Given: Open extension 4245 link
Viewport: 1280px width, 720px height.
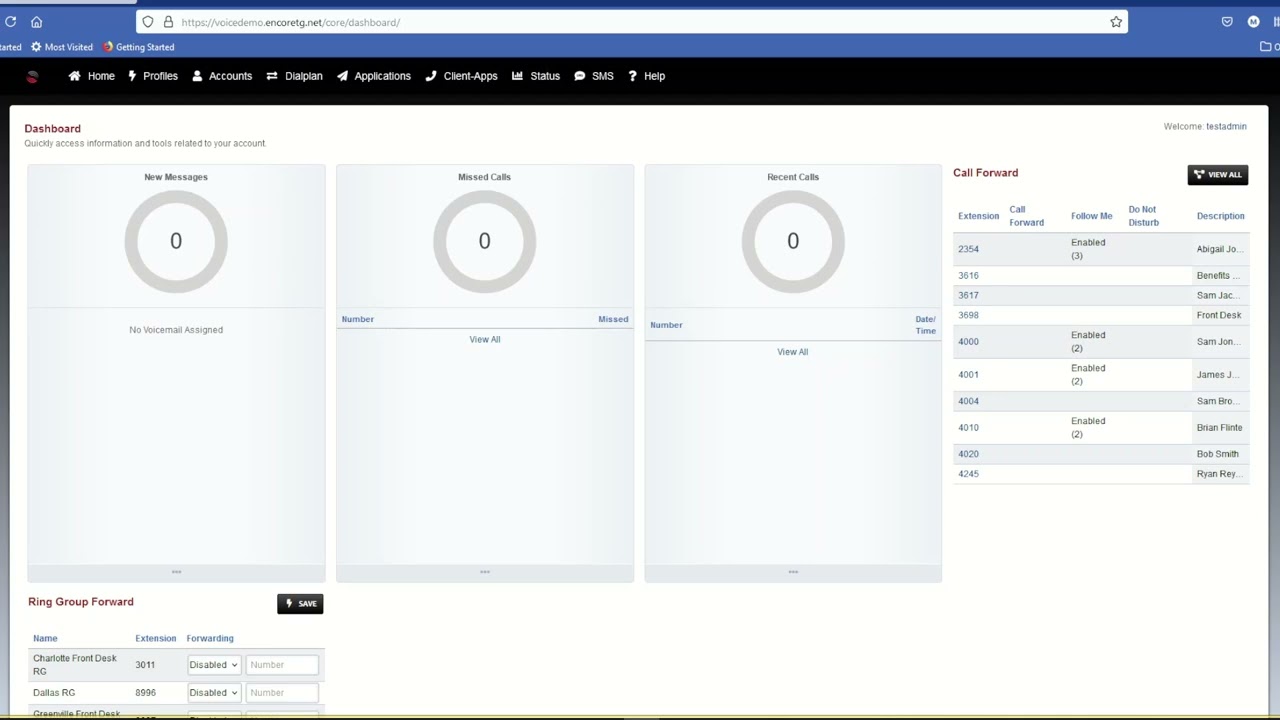Looking at the screenshot, I should pyautogui.click(x=968, y=474).
